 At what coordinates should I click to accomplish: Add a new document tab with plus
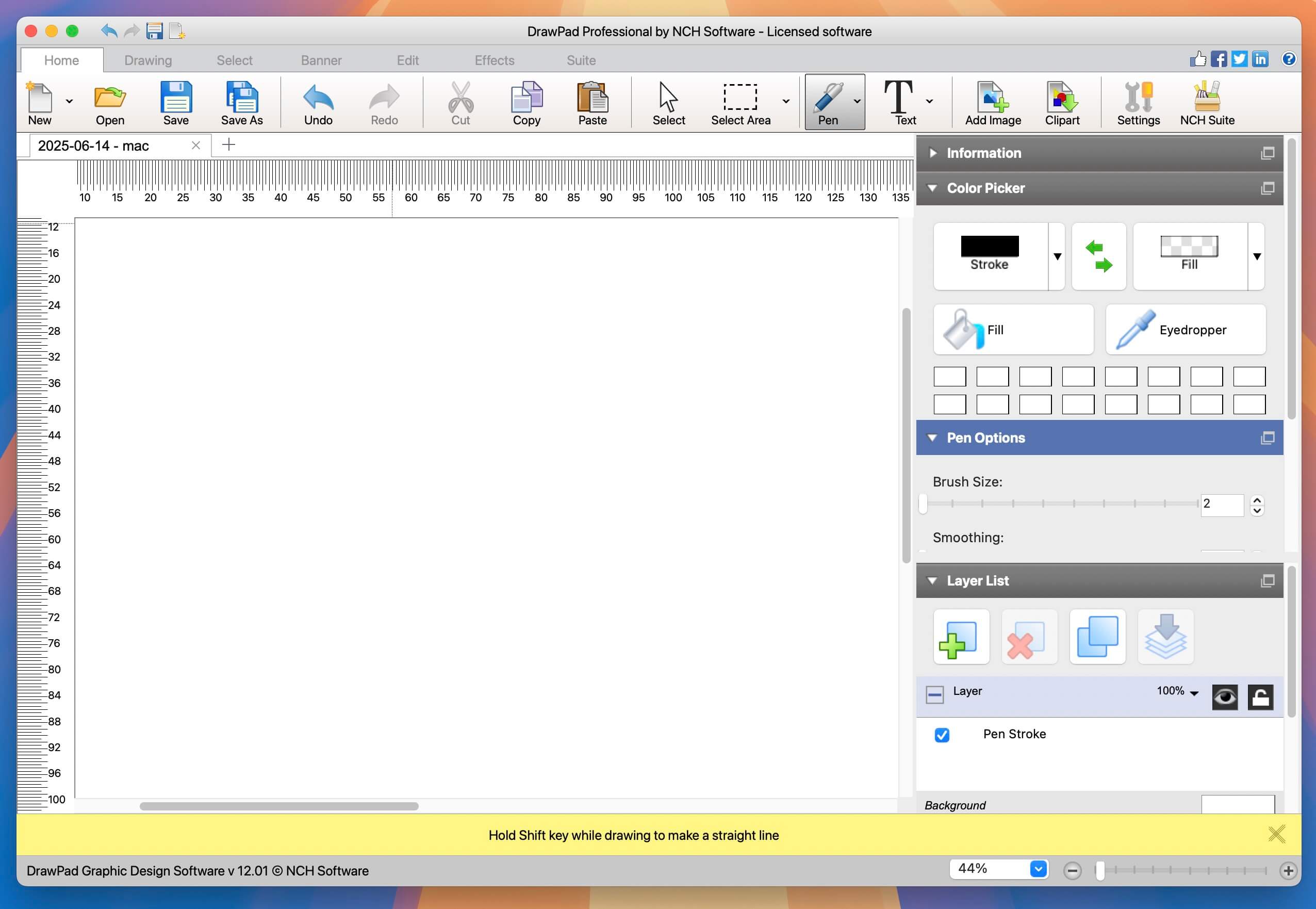coord(228,144)
